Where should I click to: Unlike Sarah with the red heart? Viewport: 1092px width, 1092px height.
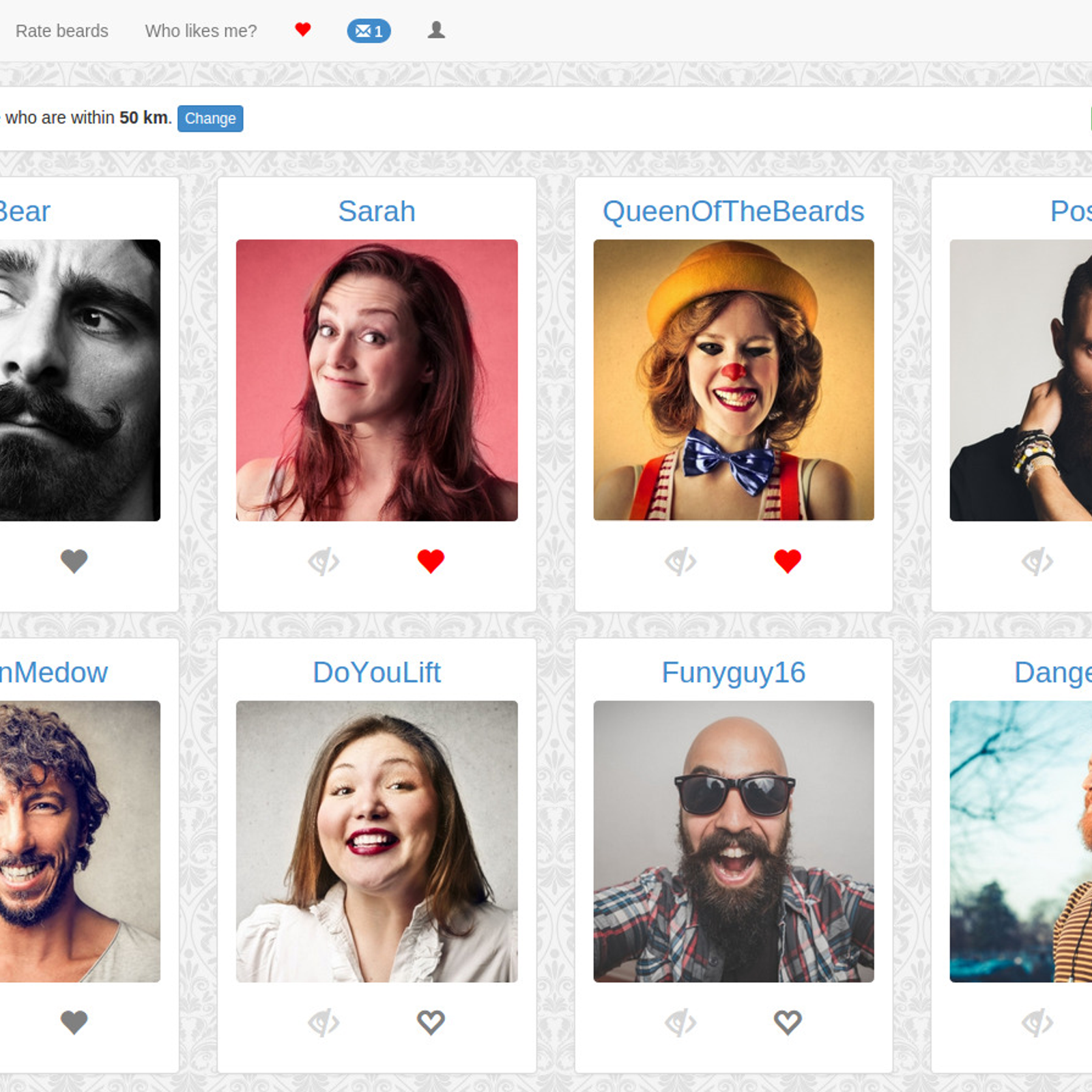point(431,561)
